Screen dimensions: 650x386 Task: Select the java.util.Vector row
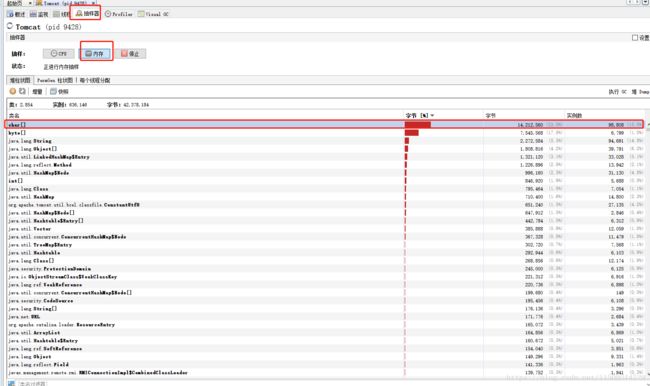coord(325,228)
